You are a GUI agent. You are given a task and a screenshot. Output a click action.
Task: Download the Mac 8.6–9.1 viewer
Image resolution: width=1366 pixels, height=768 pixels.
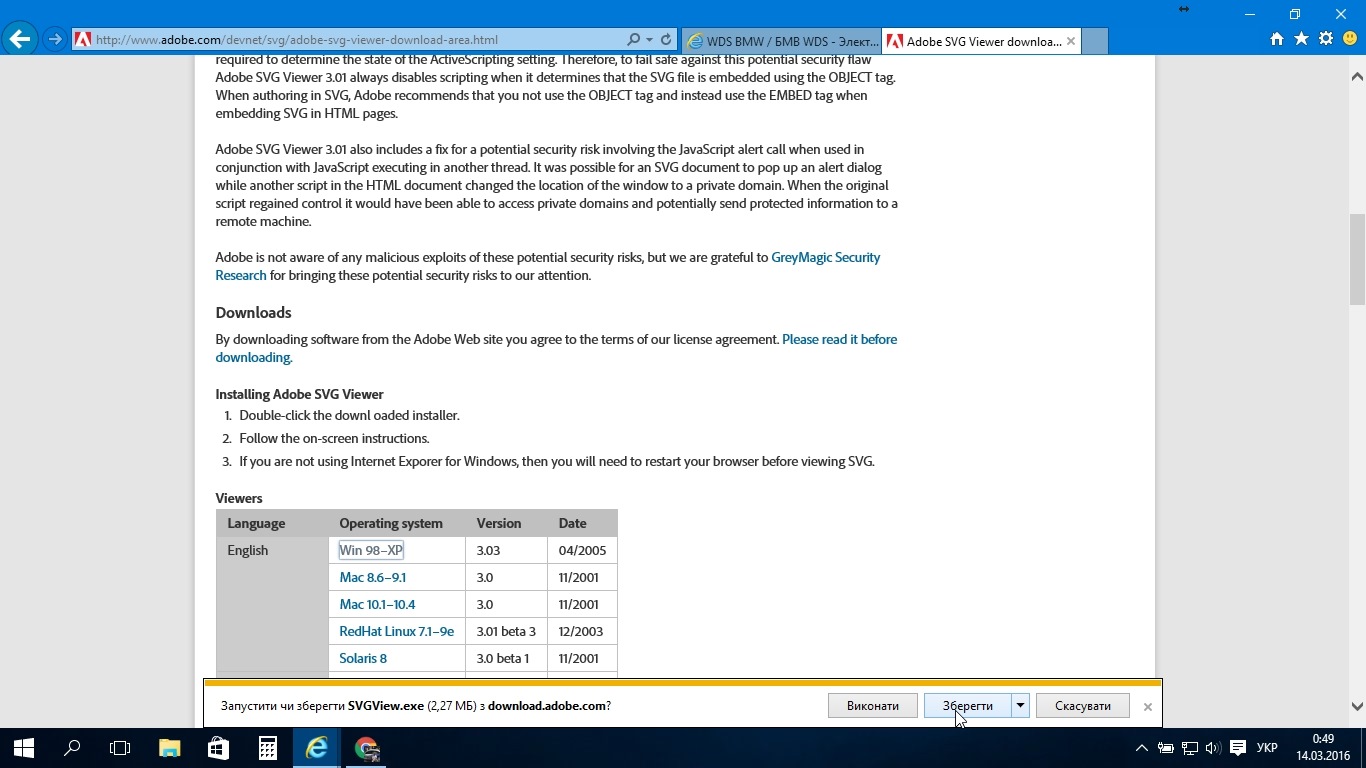(x=372, y=577)
